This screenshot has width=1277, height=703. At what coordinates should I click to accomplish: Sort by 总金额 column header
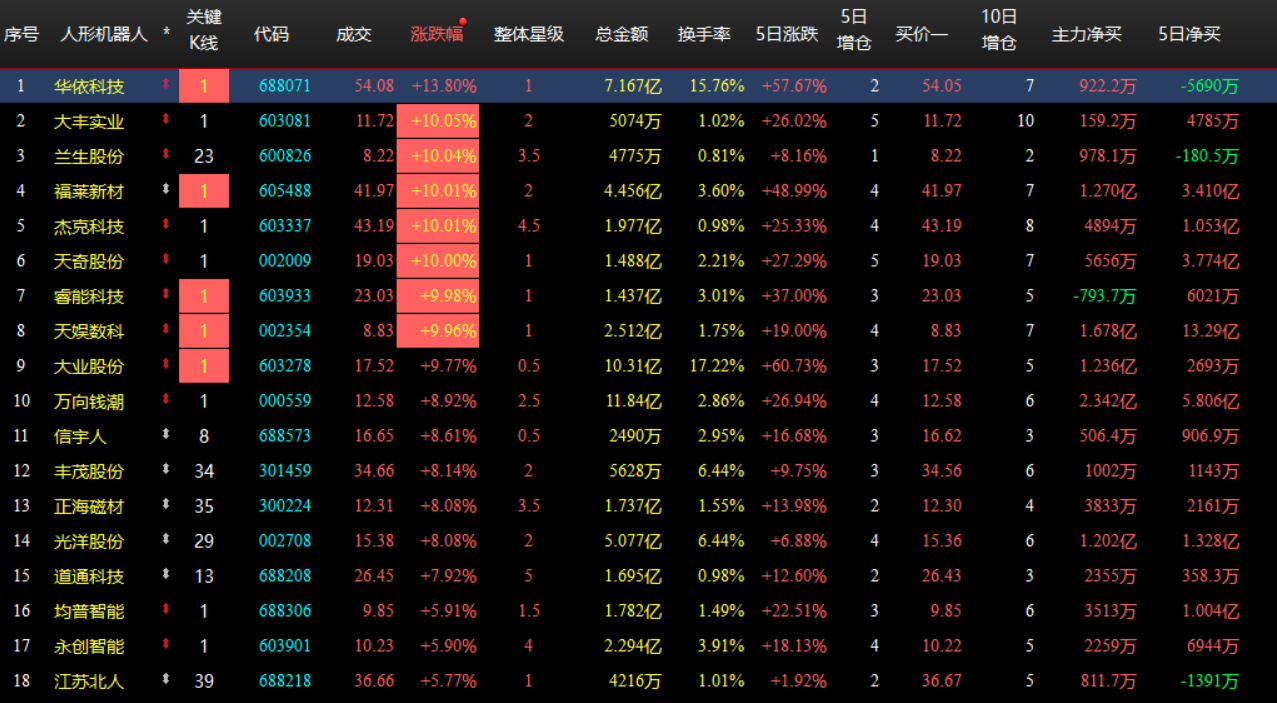tap(622, 34)
